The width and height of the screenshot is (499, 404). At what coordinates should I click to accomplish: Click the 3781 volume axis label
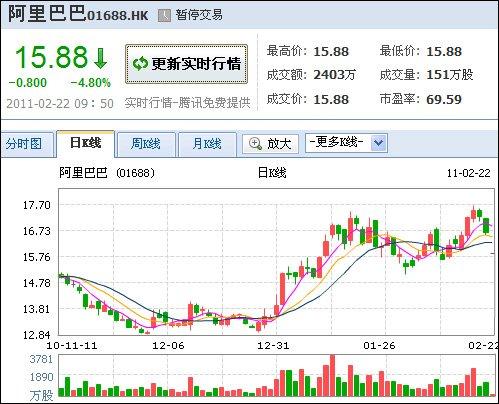(41, 359)
